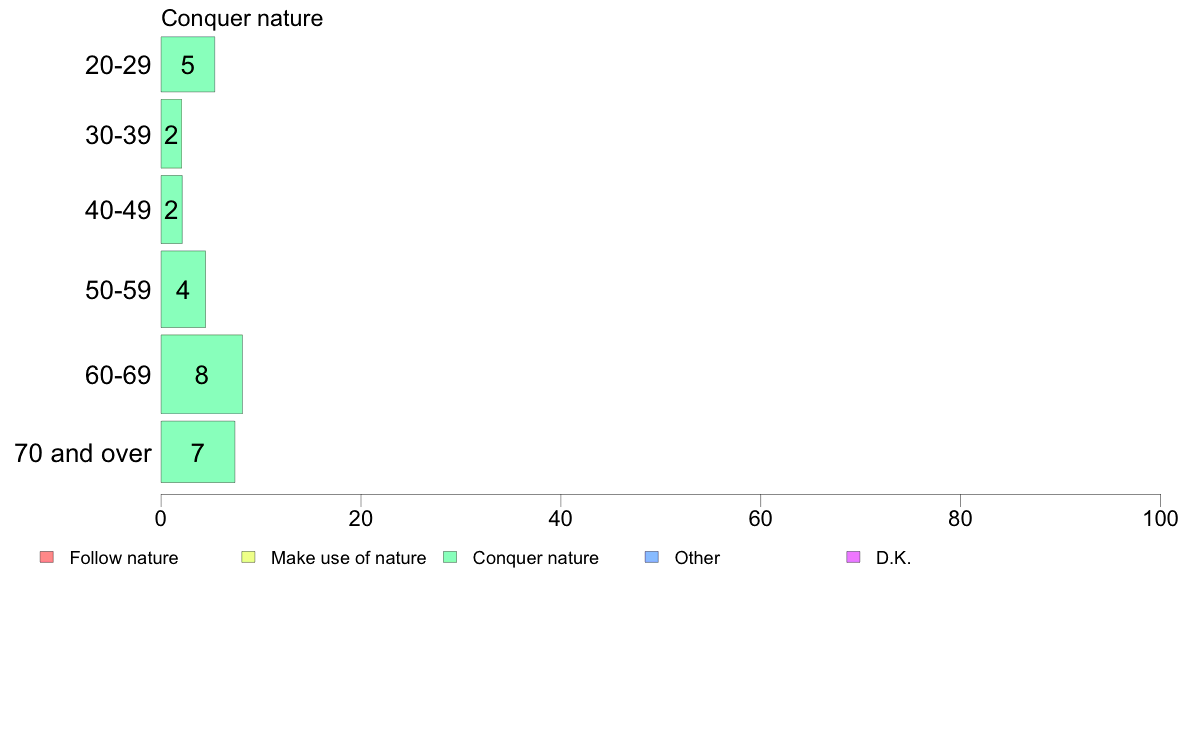Click the 70 and over axis label
This screenshot has height=736, width=1188.
click(x=83, y=453)
